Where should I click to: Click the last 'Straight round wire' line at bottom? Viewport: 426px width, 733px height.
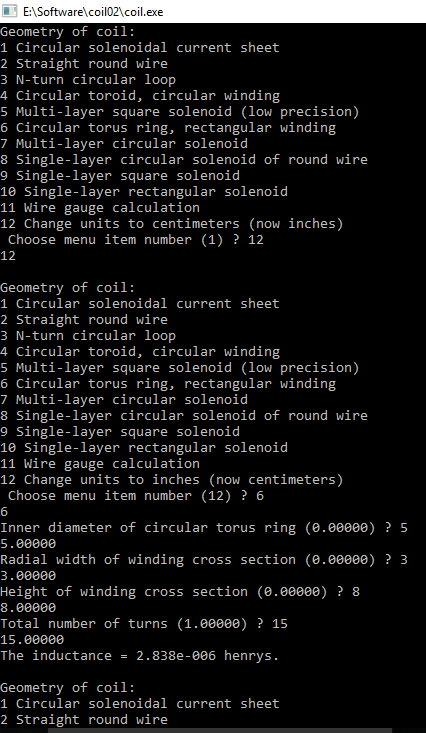(84, 719)
